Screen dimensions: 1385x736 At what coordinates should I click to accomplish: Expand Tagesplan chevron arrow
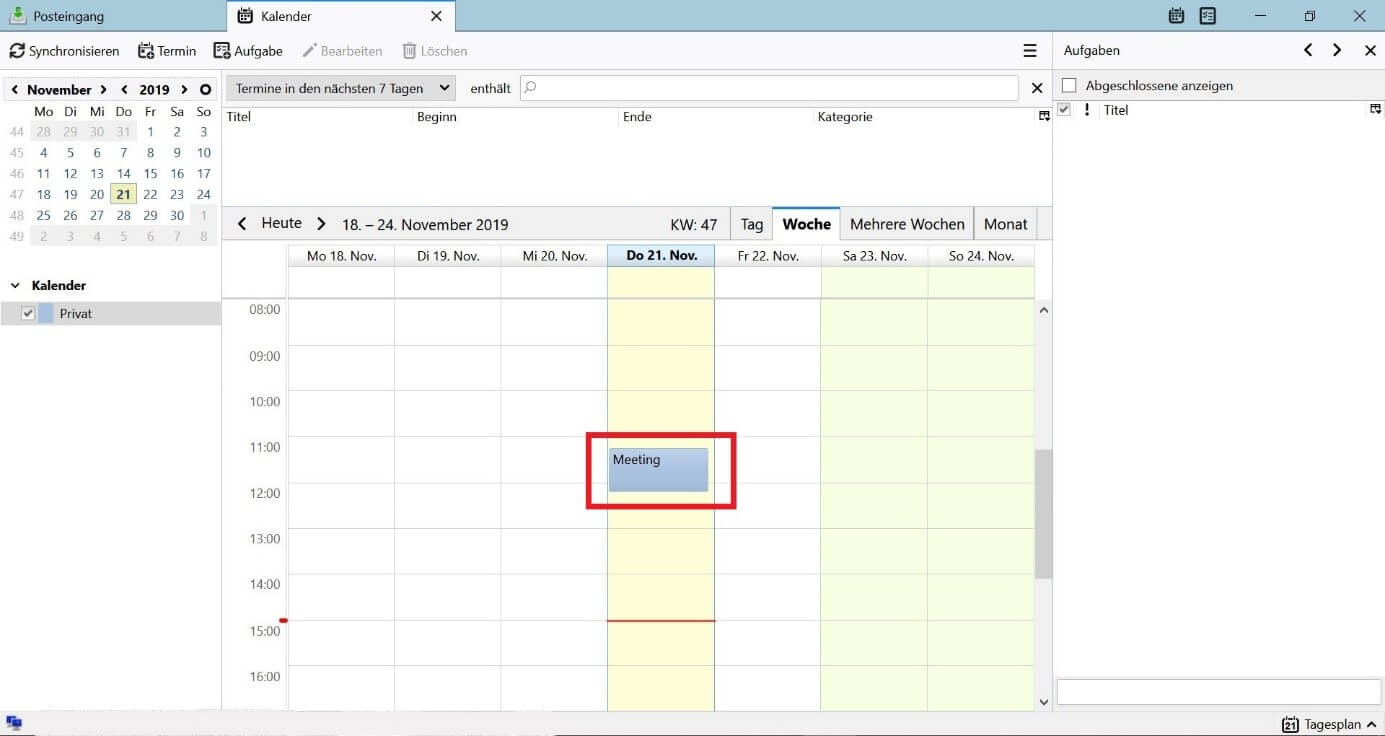pos(1371,725)
